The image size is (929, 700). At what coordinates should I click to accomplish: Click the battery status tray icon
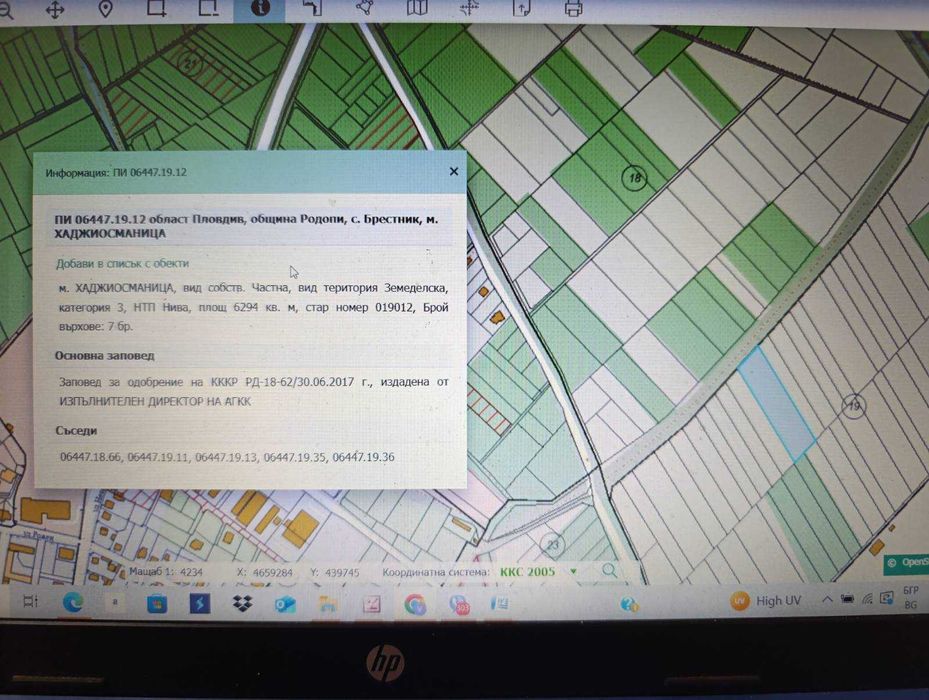(x=847, y=599)
